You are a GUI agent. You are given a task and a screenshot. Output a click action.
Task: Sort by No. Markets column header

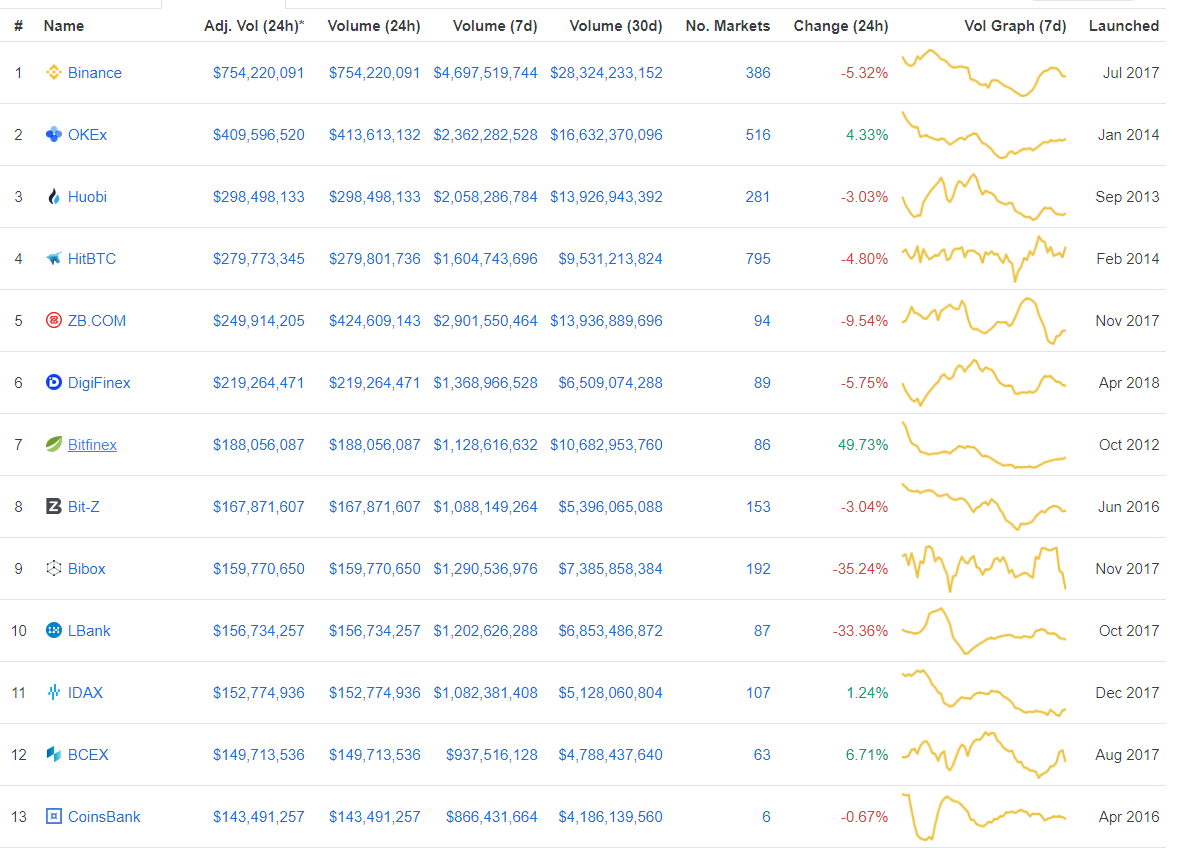point(728,26)
